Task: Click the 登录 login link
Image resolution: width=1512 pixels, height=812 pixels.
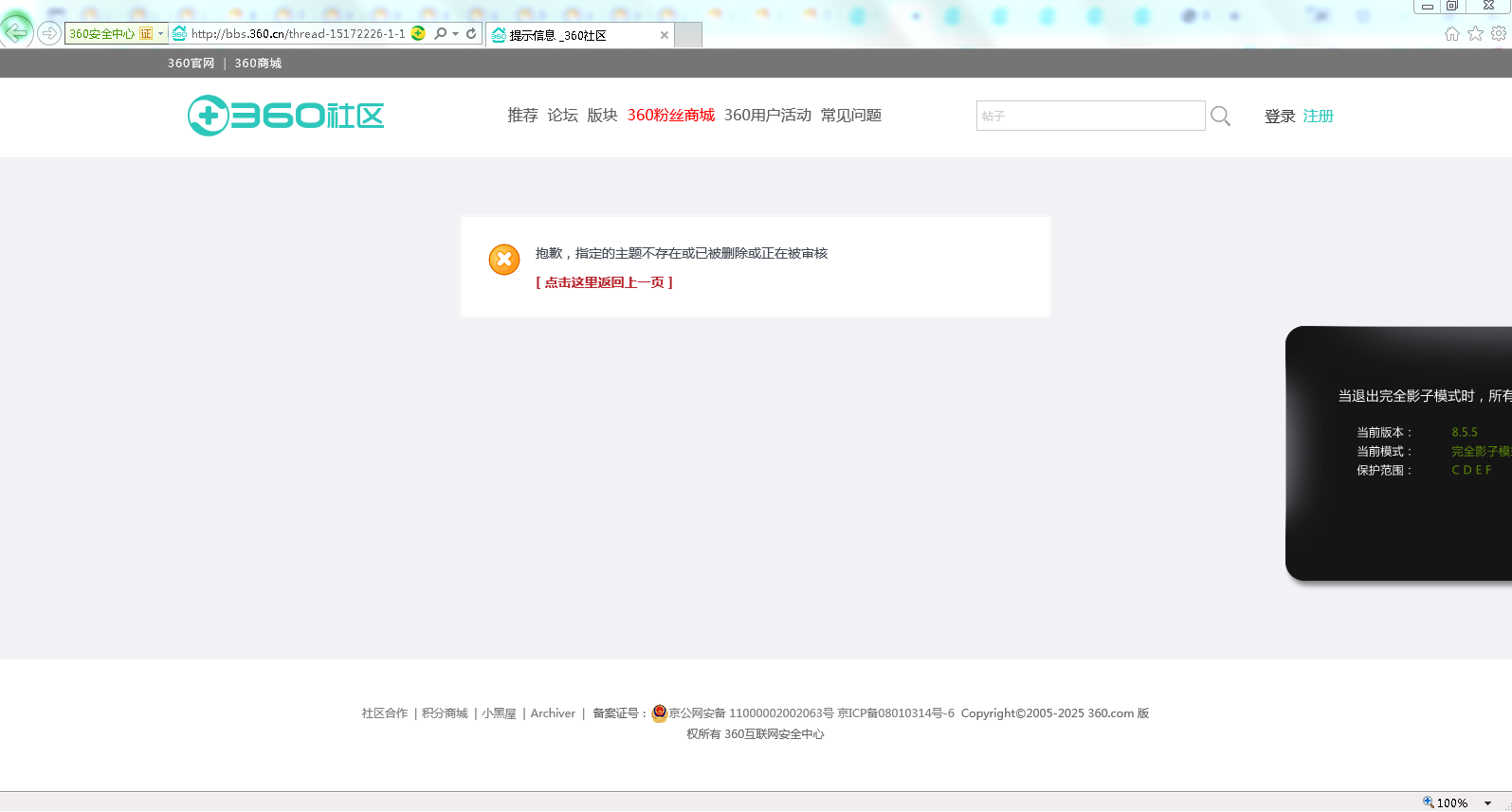Action: click(x=1280, y=116)
